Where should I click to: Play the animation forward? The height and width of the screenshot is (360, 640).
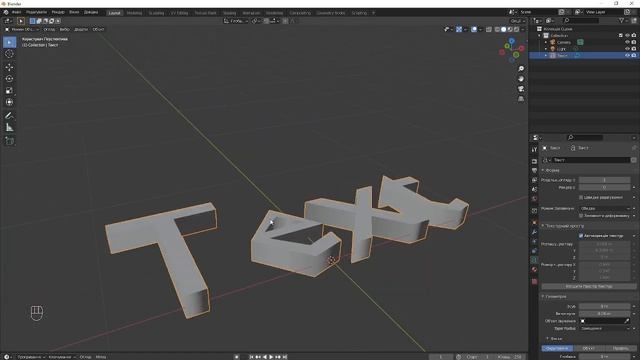coord(271,357)
